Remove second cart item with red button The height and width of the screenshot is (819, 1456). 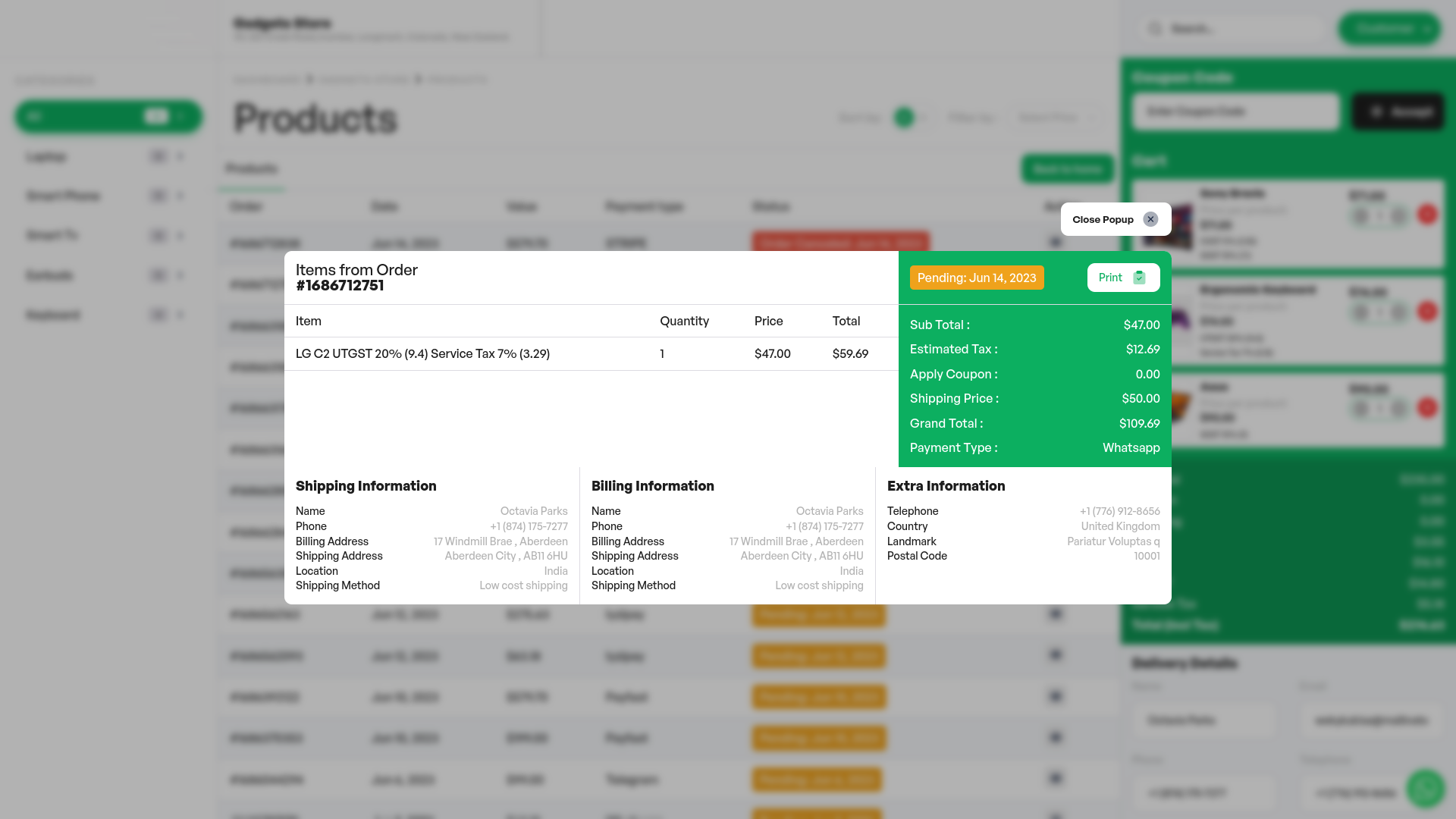pos(1427,312)
